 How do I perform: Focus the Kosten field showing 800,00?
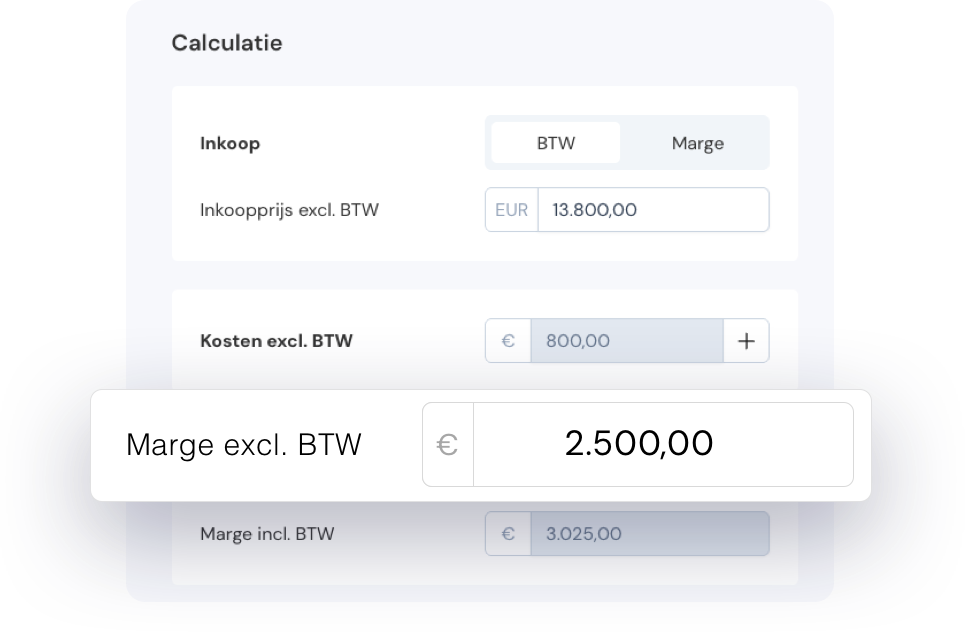626,341
